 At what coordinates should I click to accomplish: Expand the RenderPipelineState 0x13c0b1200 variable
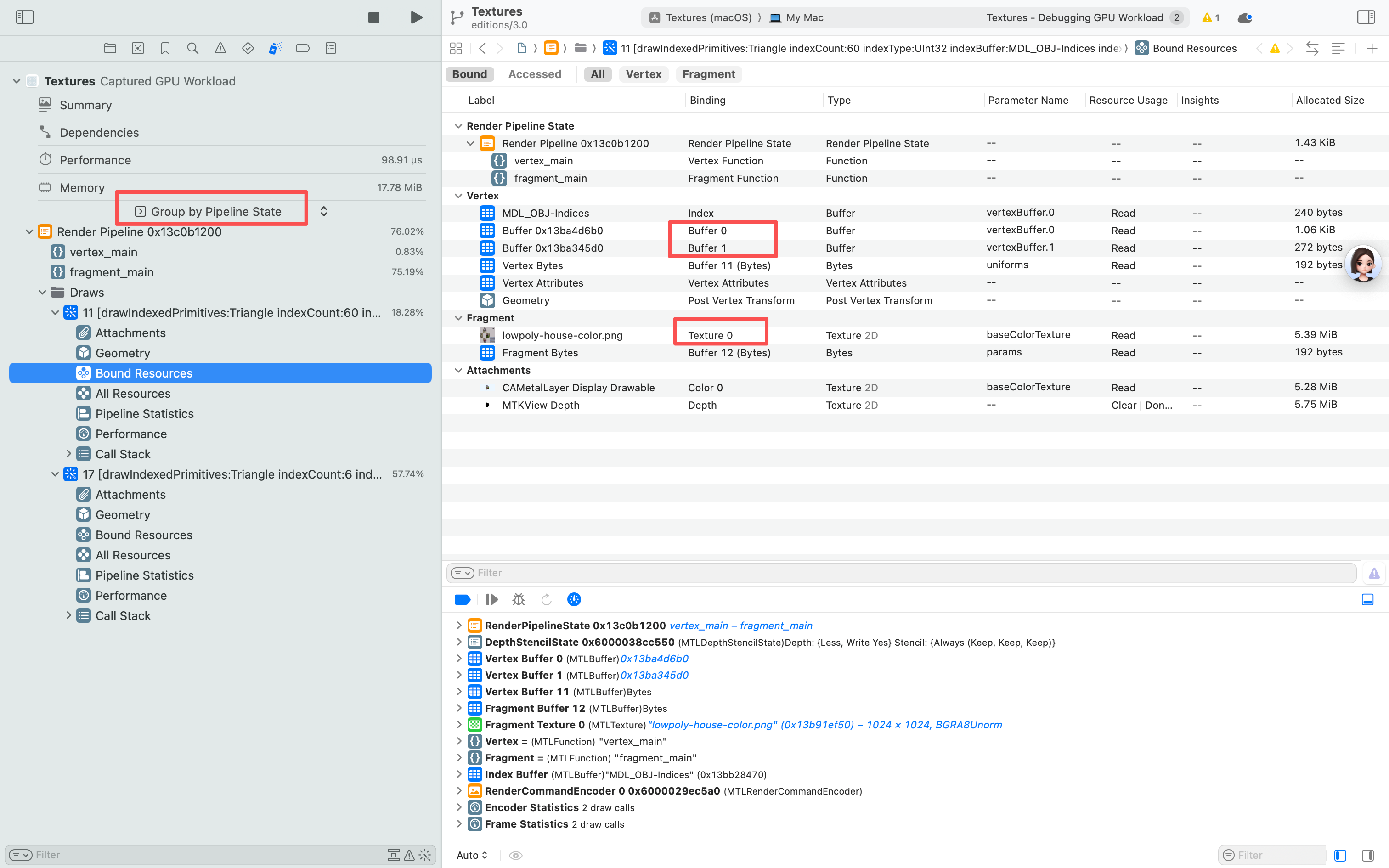click(x=458, y=625)
